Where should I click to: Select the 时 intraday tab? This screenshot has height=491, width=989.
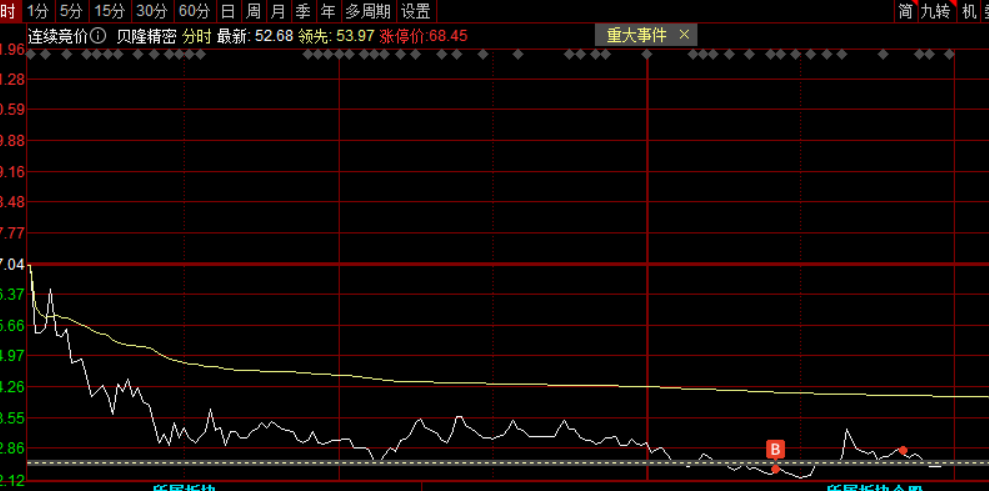tap(9, 11)
